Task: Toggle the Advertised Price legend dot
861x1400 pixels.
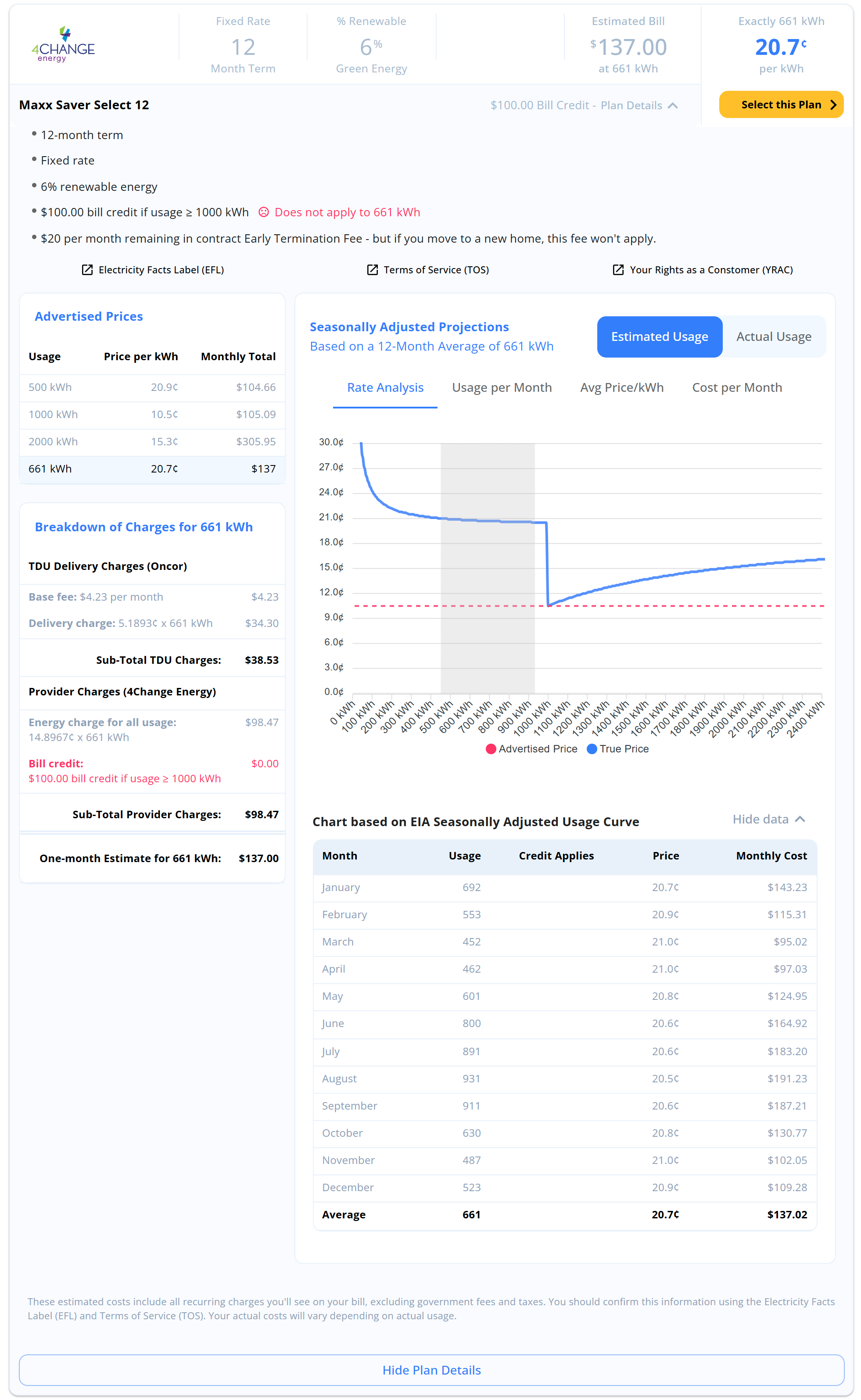Action: (490, 748)
